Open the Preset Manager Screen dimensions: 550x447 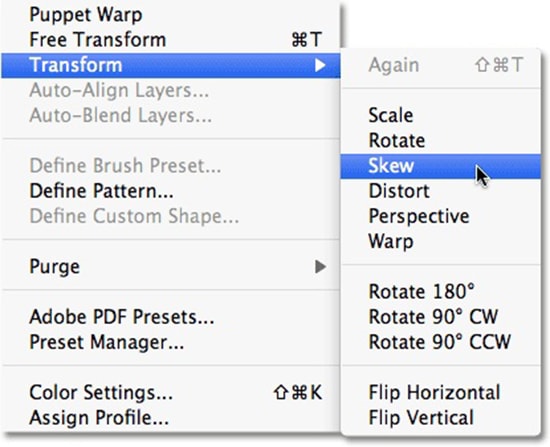[171, 342]
